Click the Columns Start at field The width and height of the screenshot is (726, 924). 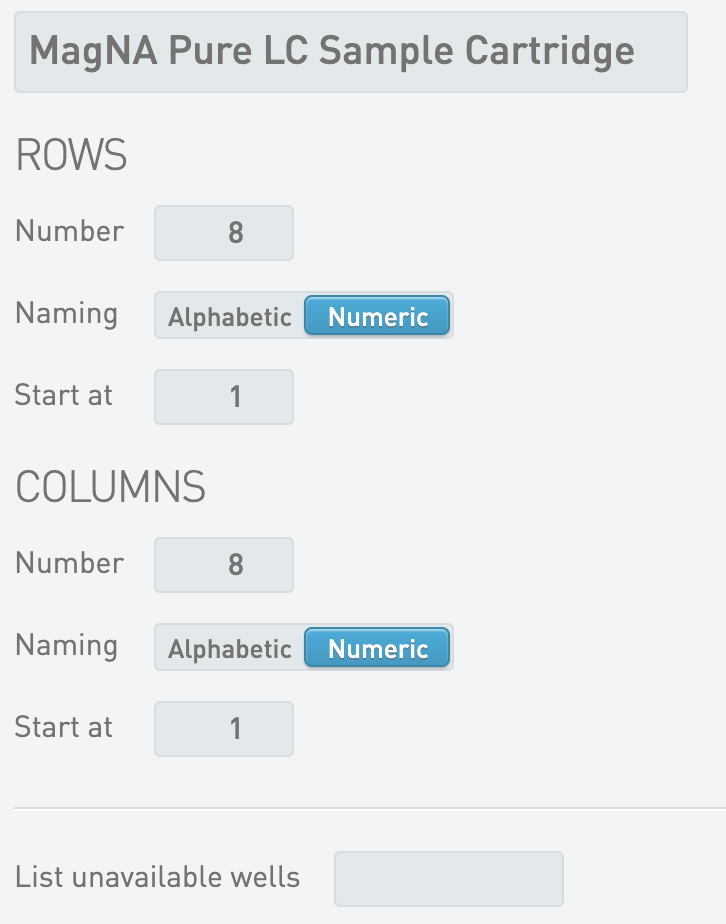[224, 729]
